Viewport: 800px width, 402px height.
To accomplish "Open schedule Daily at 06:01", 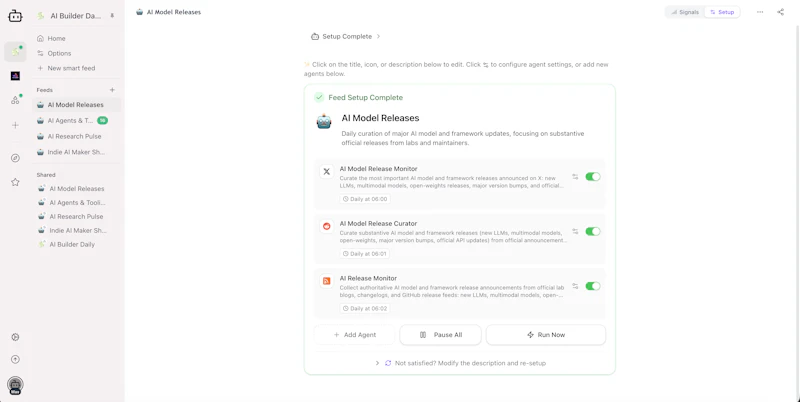I will [x=365, y=254].
